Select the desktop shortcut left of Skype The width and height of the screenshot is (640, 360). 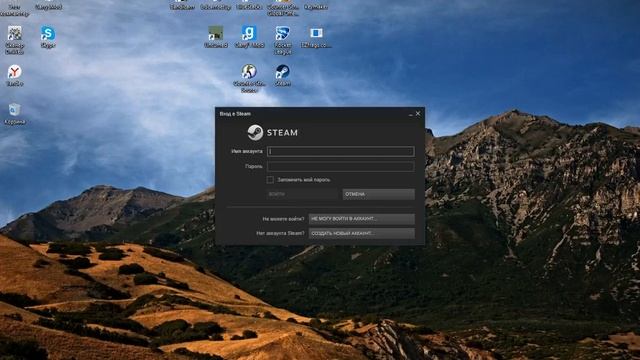14,40
